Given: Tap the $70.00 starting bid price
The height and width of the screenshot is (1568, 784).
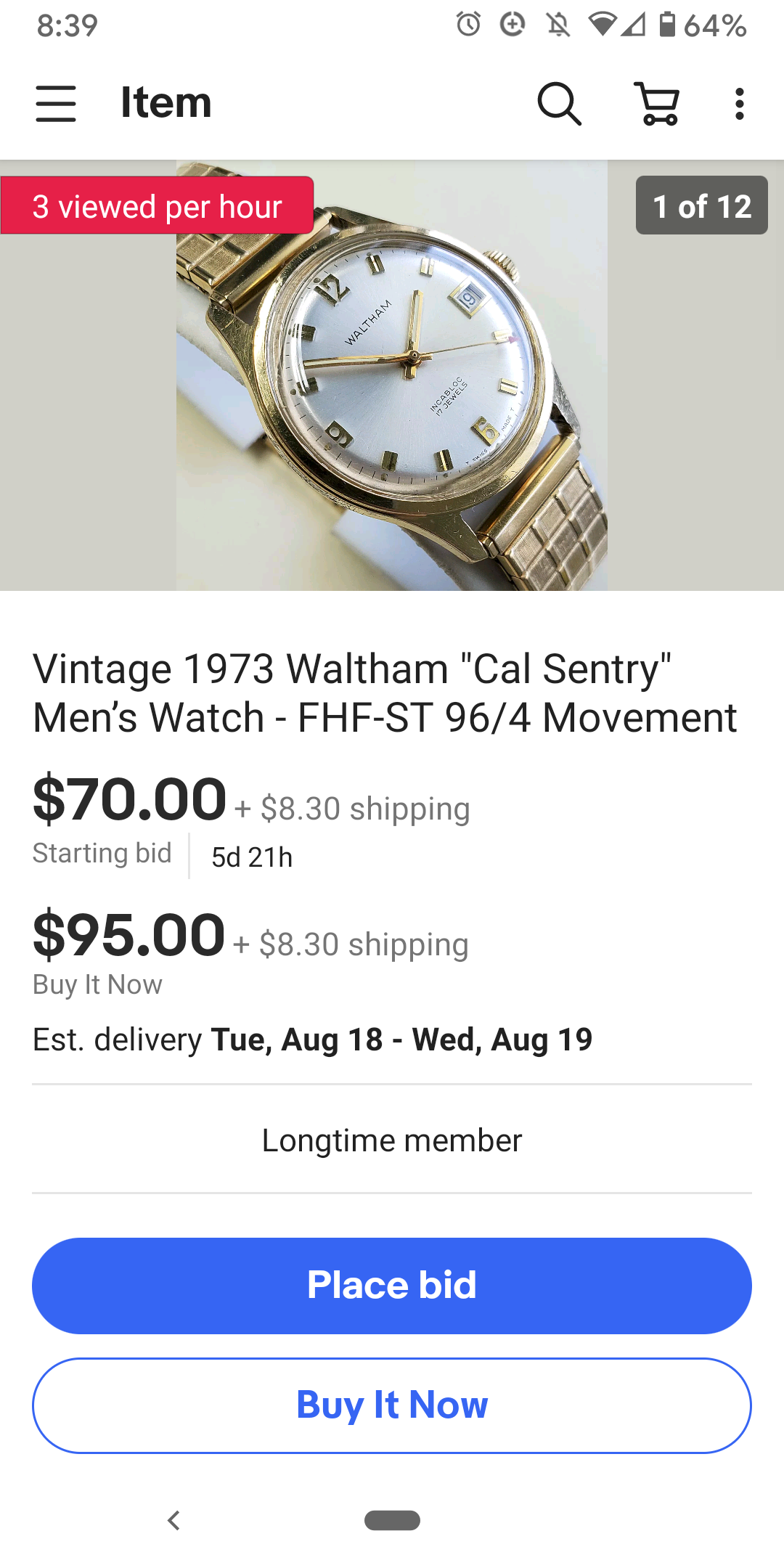Looking at the screenshot, I should point(129,799).
